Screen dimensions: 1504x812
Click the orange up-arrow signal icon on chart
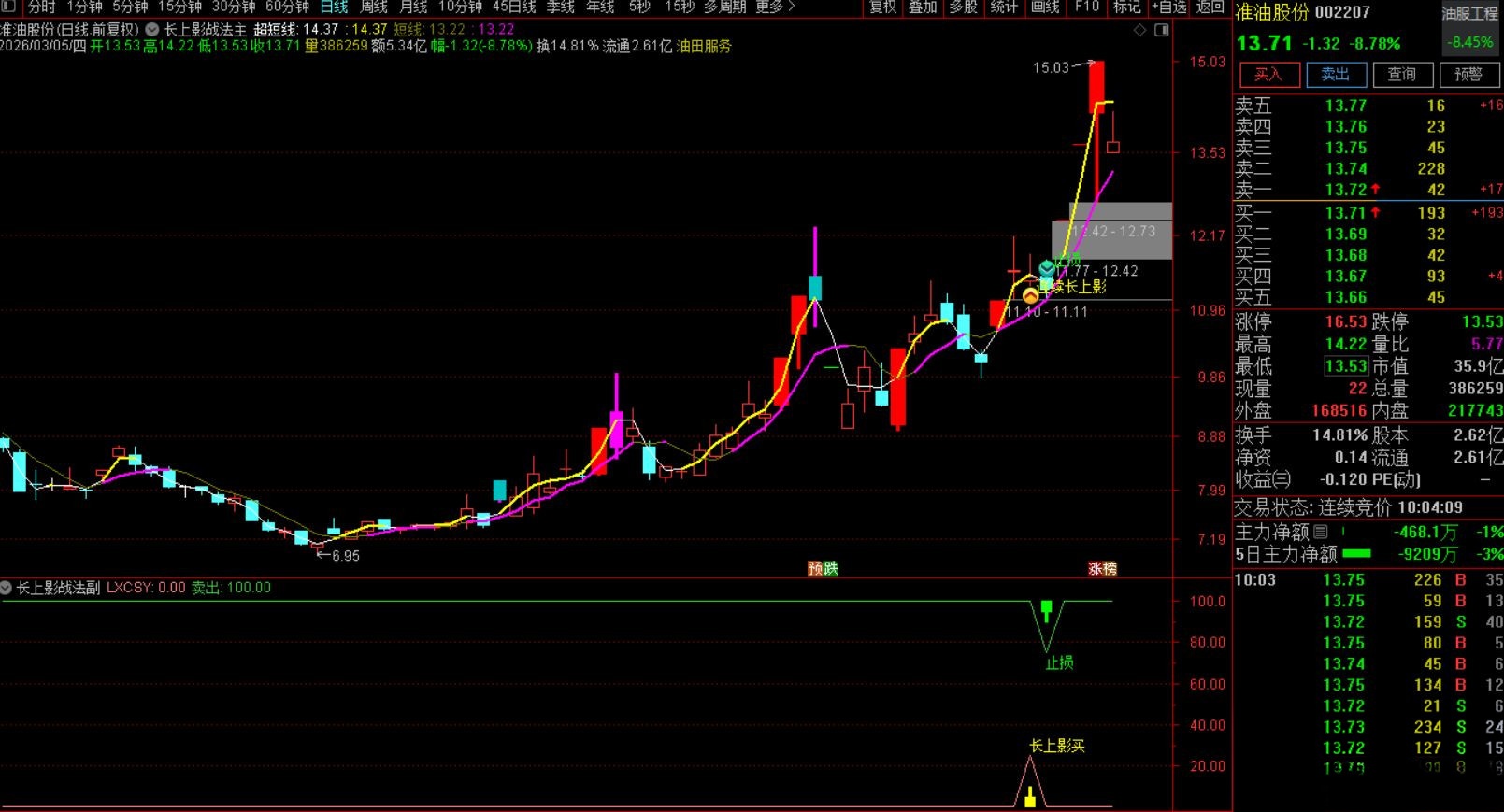1030,296
